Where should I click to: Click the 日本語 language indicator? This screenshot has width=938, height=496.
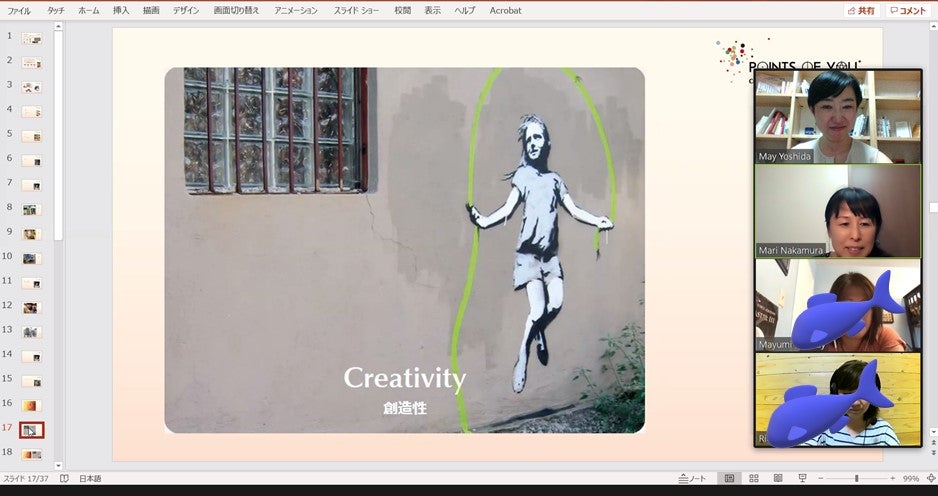[90, 479]
